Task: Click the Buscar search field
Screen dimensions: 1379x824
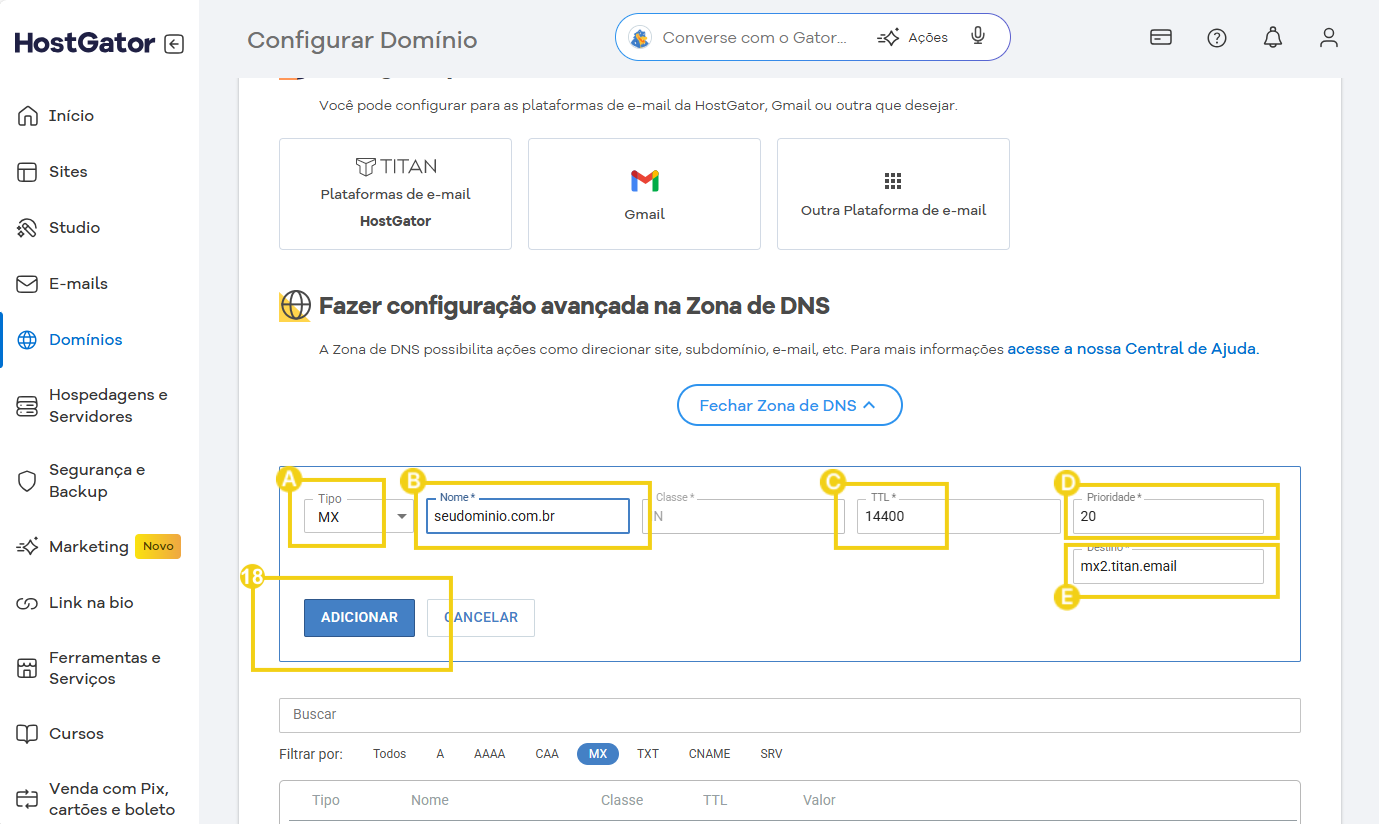Action: [x=788, y=715]
